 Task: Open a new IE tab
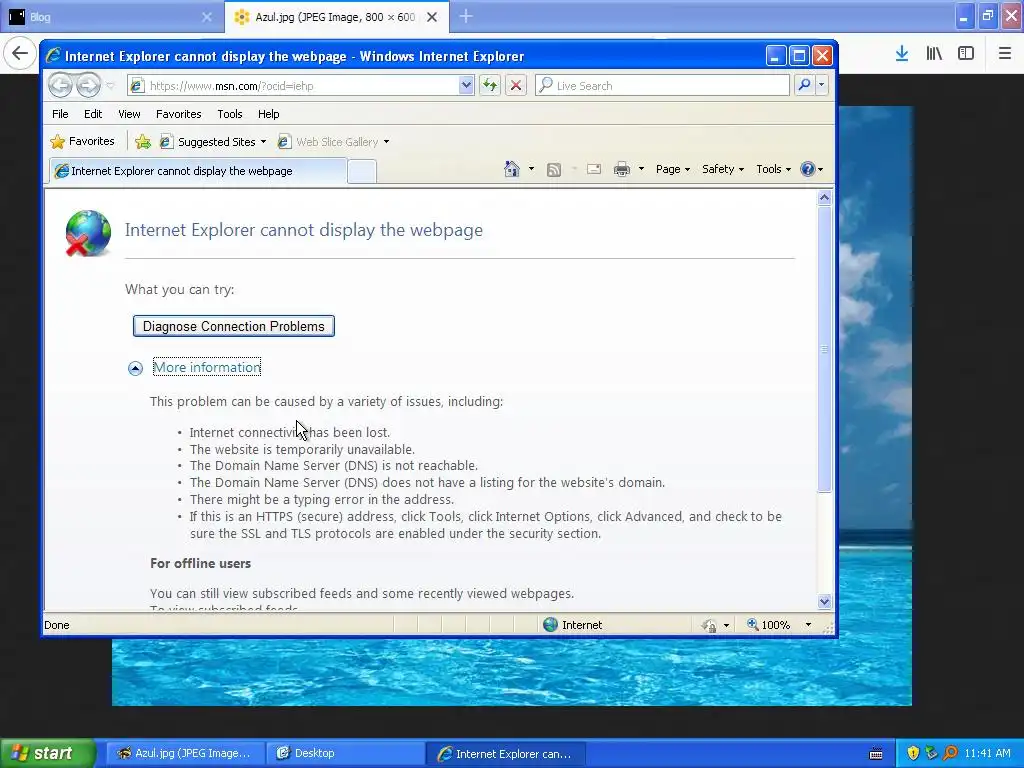click(x=362, y=171)
